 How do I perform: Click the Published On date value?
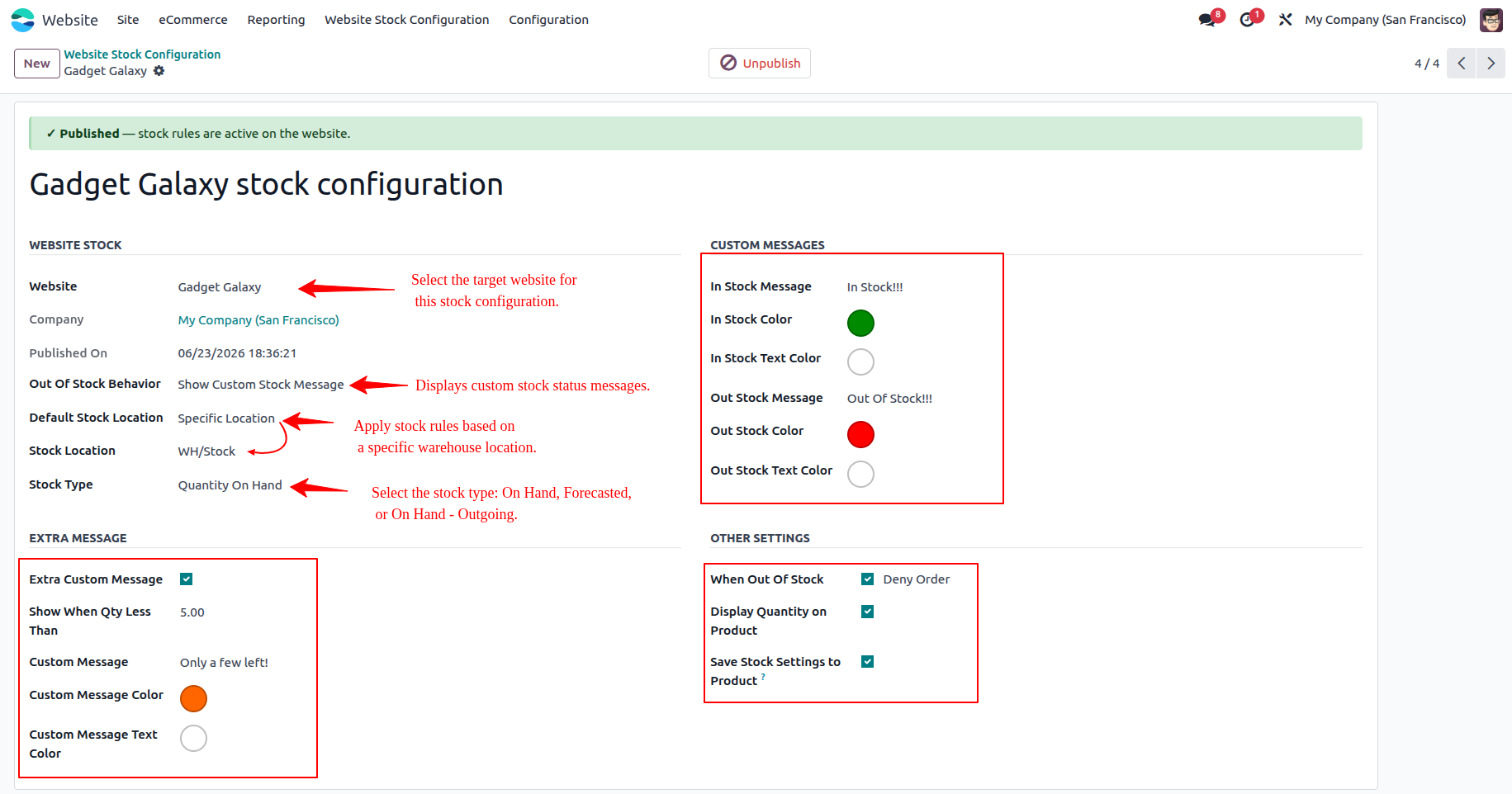[x=237, y=353]
